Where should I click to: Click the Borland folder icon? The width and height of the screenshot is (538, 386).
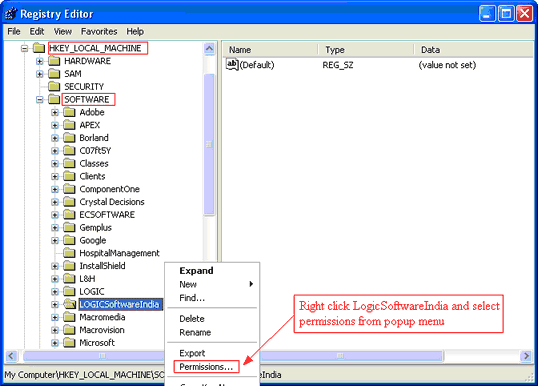(69, 138)
